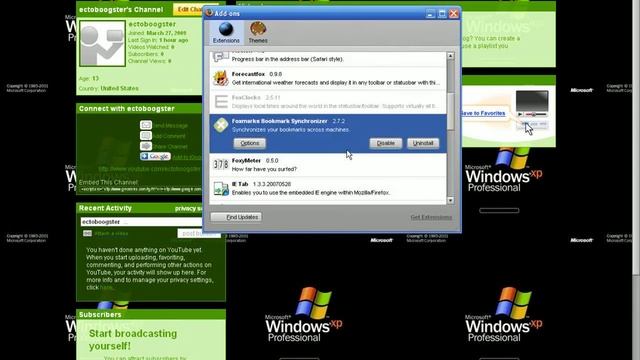This screenshot has width=640, height=360.
Task: Select the Forecastfox fox icon
Action: (x=221, y=78)
